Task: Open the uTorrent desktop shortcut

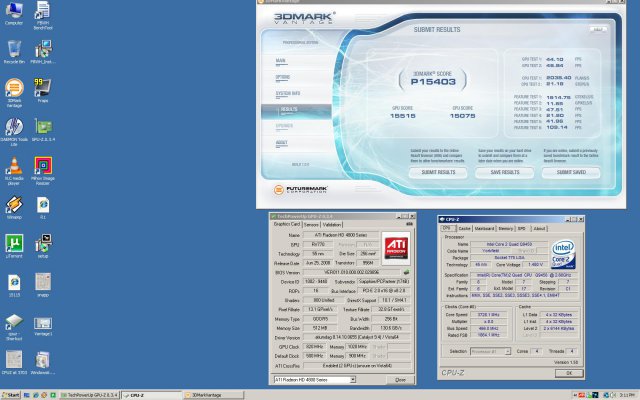Action: click(14, 246)
